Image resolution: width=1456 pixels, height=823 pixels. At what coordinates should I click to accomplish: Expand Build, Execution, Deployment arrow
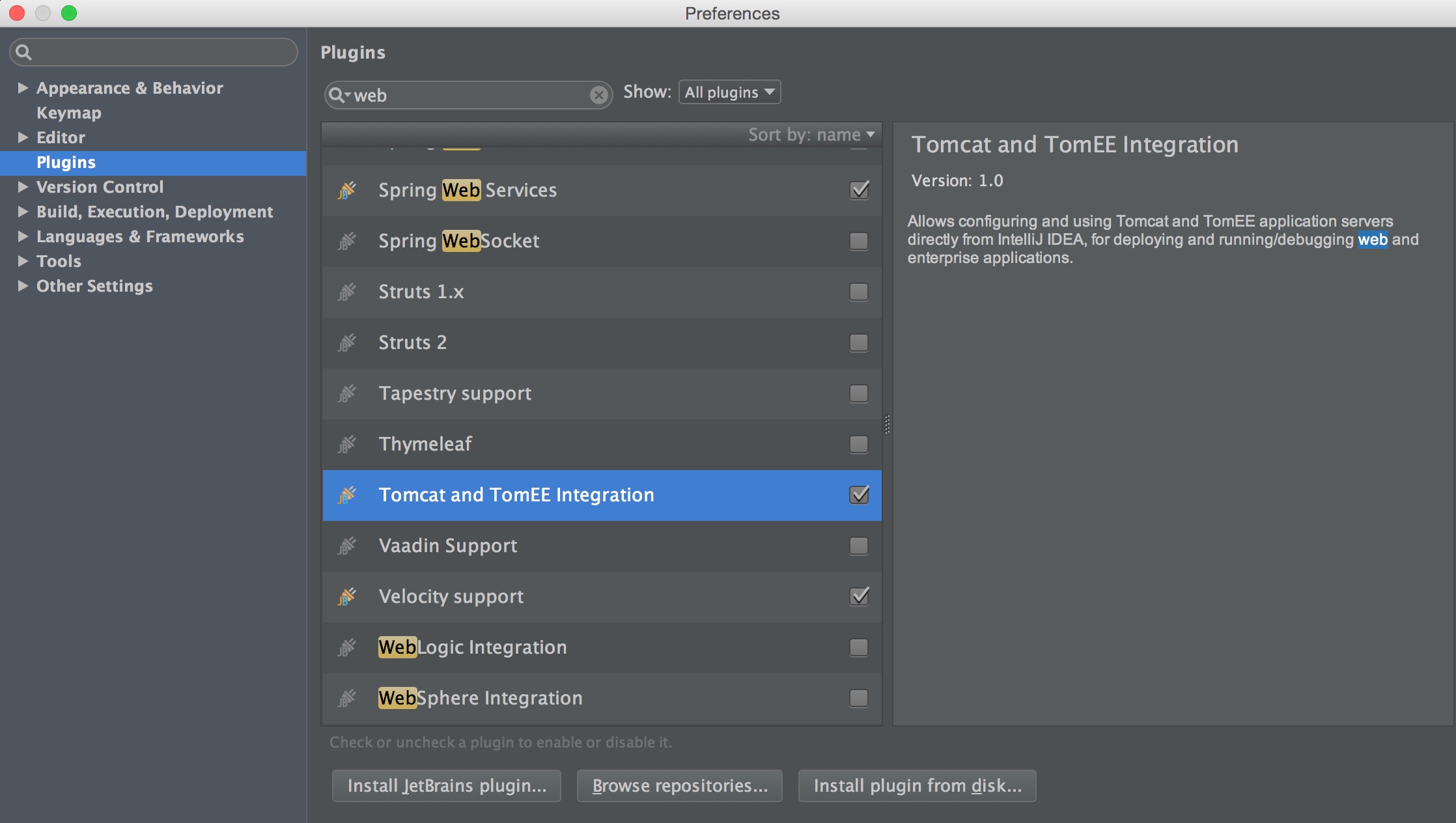[x=23, y=212]
